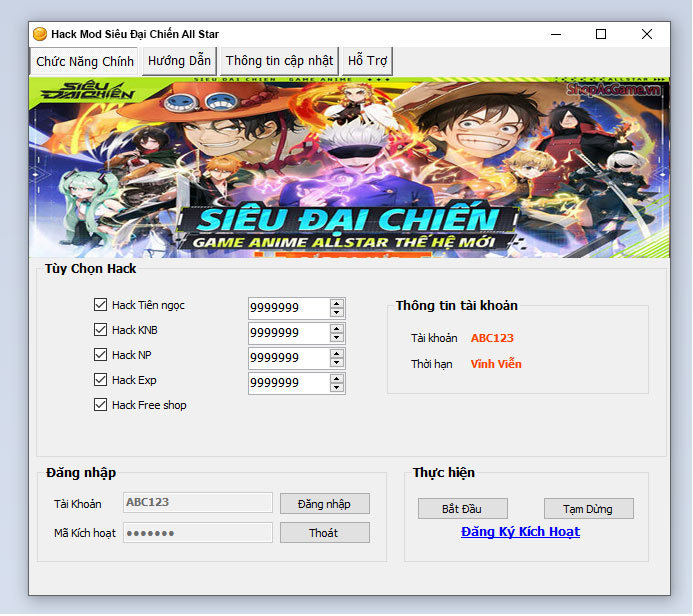Open the Hướng Dẫn tab
The width and height of the screenshot is (693, 616).
(179, 61)
